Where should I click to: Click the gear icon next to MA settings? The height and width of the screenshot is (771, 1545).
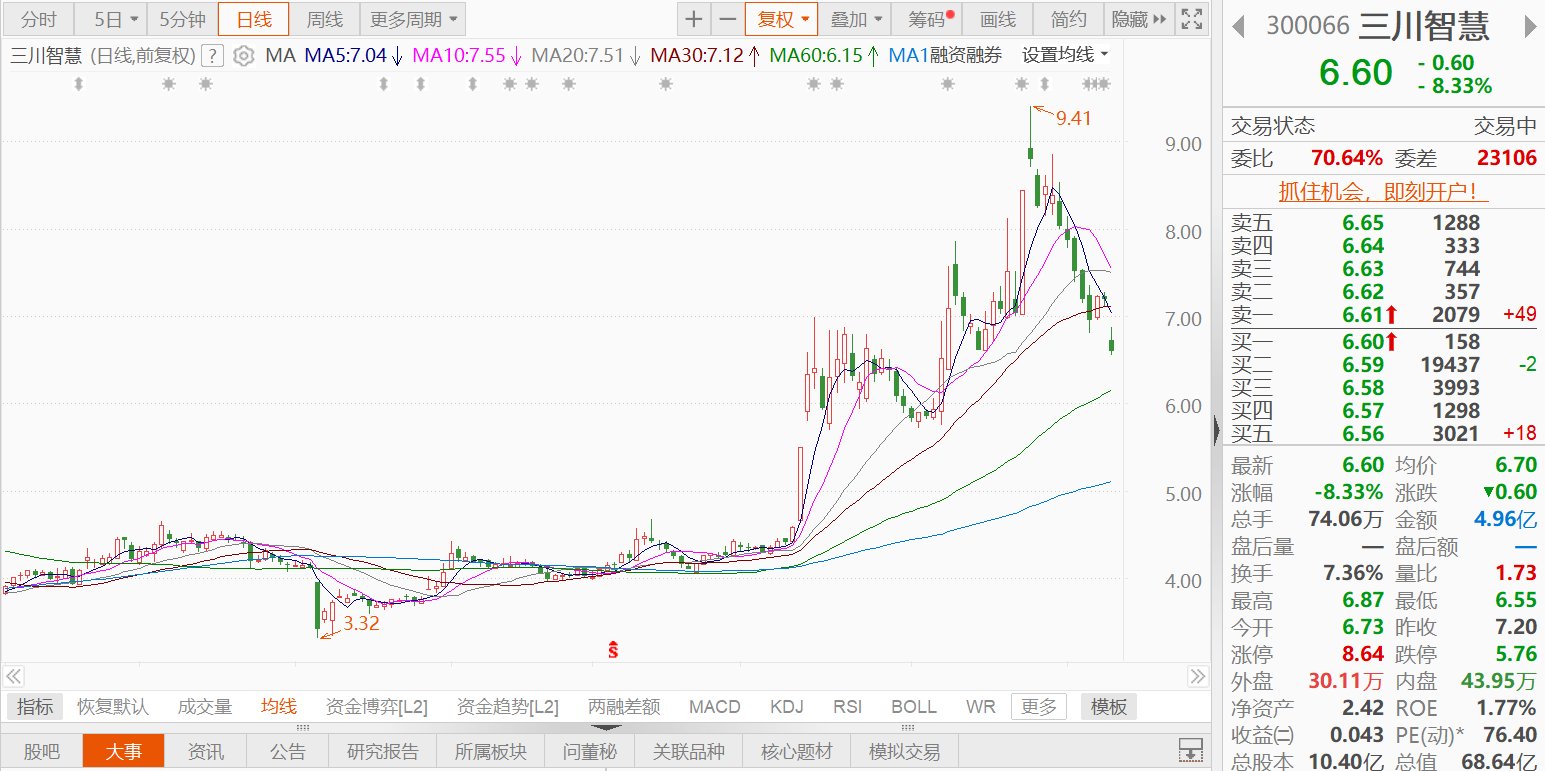243,57
